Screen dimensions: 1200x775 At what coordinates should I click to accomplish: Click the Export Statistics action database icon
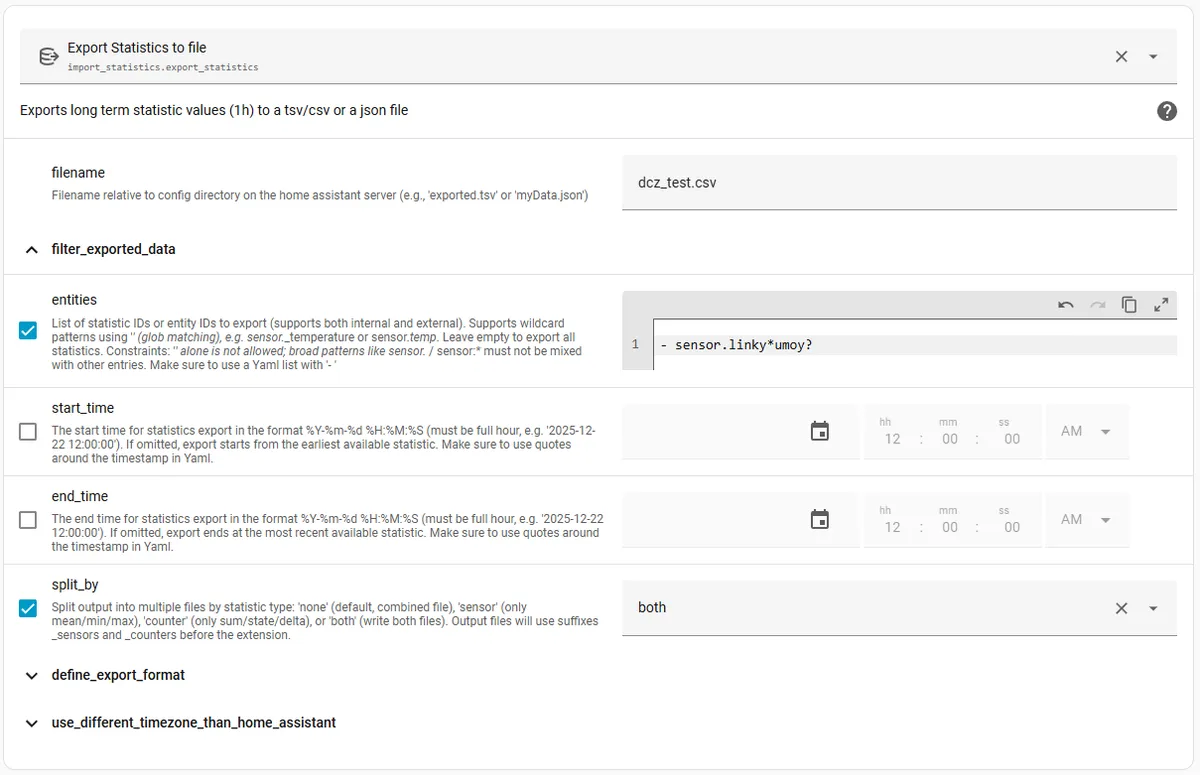click(x=47, y=56)
